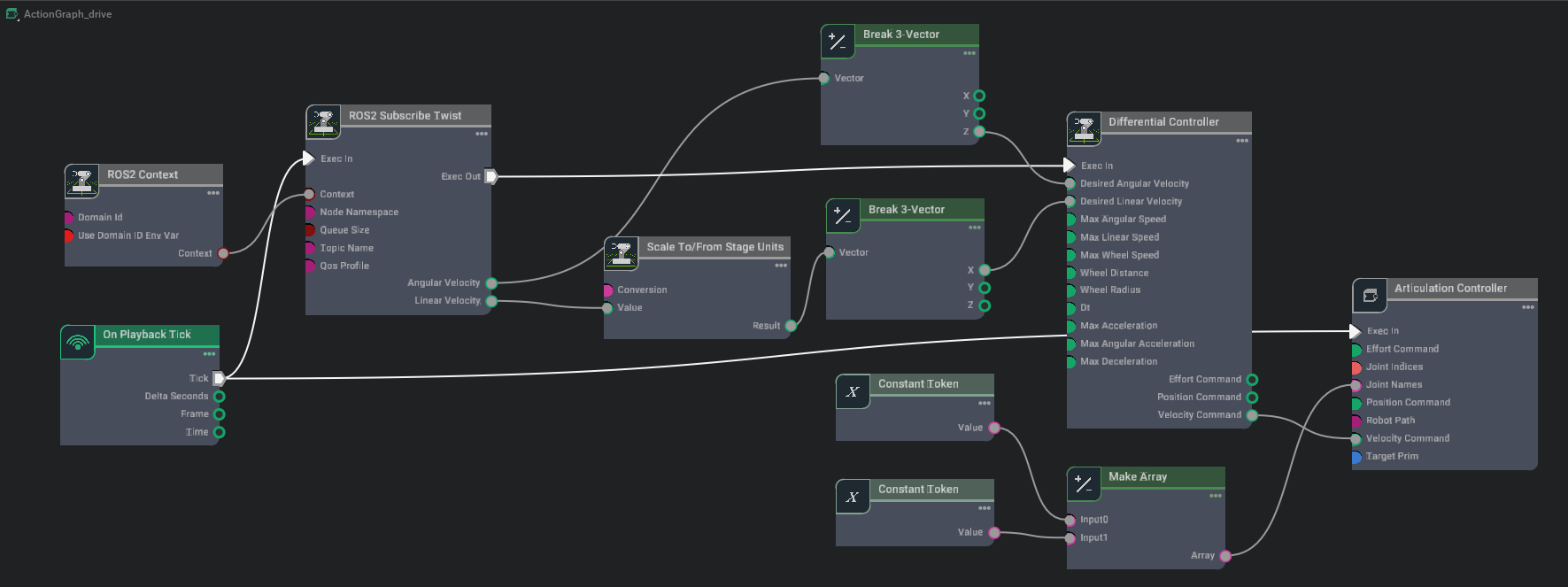The image size is (1568, 587).
Task: Click the Exec Out port on ROS2 Subscribe Twist
Action: coord(491,176)
